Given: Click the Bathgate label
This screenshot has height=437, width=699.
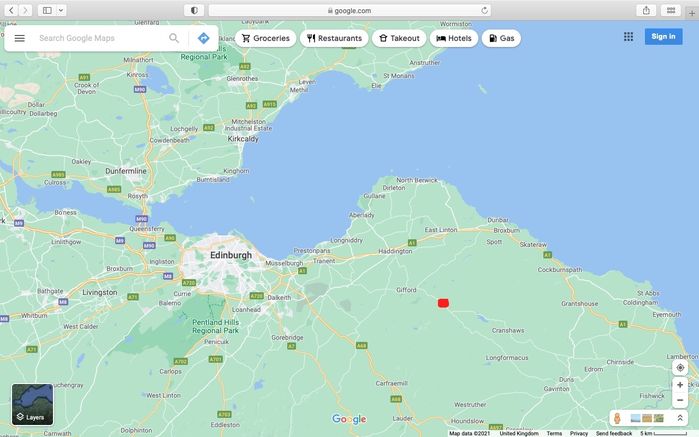Looking at the screenshot, I should click(x=50, y=291).
